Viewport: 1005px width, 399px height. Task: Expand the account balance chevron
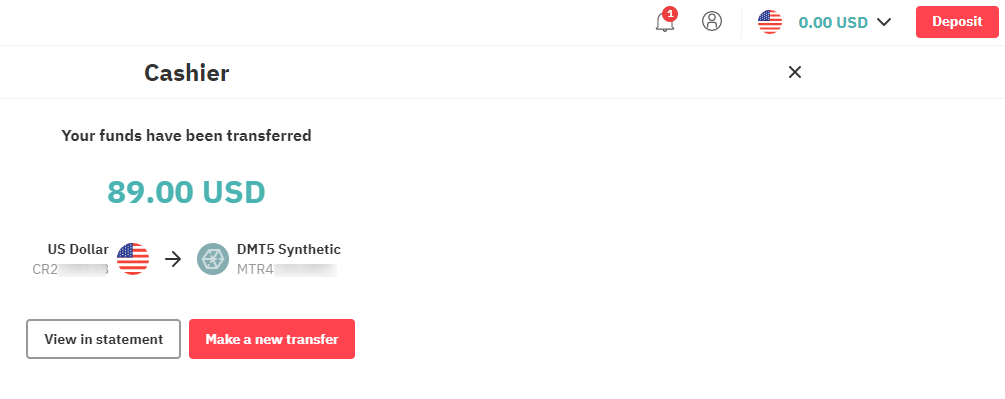point(884,22)
